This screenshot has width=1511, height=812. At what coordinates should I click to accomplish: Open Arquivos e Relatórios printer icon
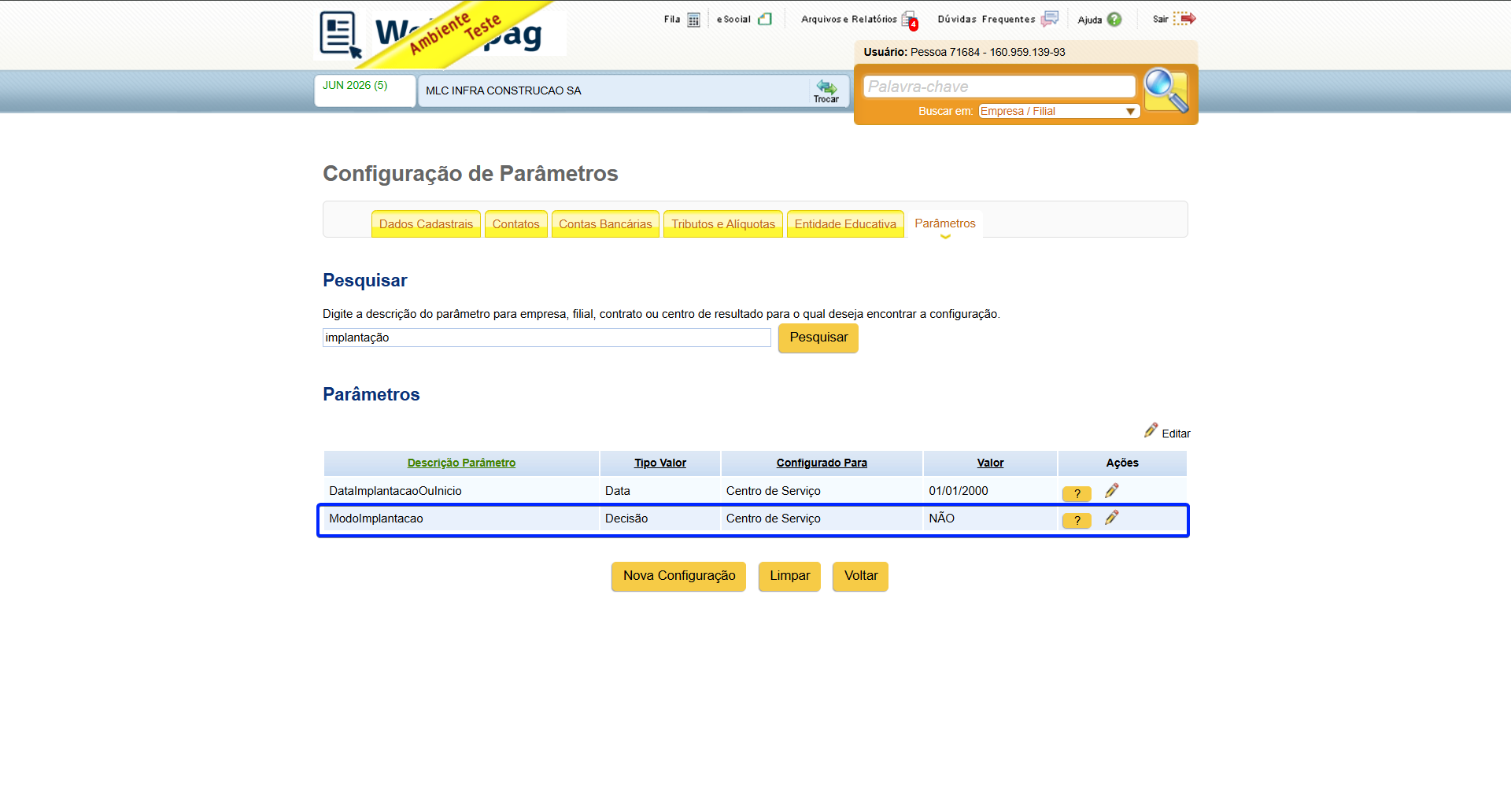coord(910,20)
